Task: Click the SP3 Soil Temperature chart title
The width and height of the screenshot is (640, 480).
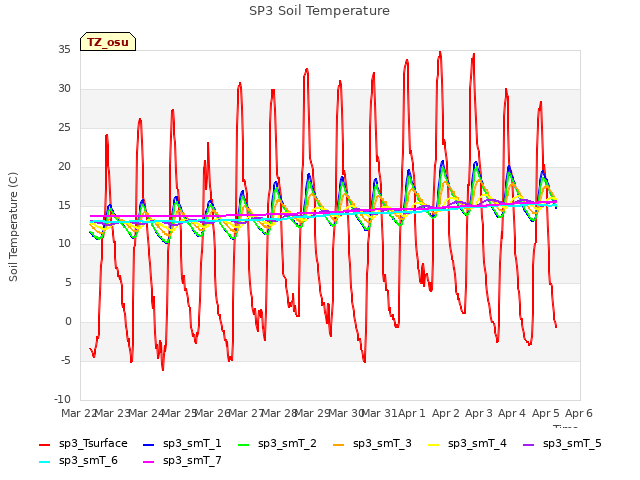Action: click(319, 11)
